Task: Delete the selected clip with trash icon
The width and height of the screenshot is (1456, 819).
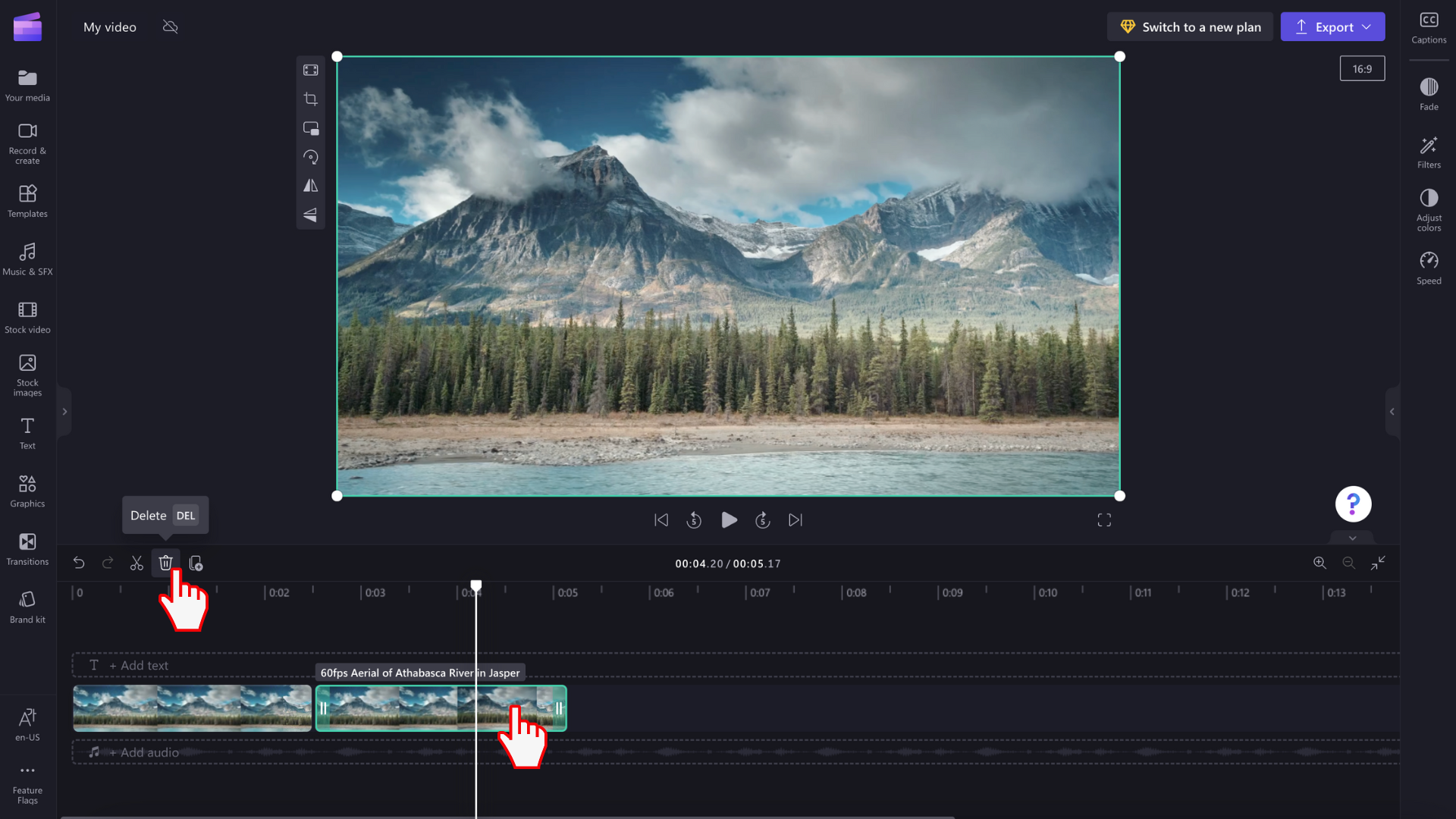Action: tap(165, 563)
